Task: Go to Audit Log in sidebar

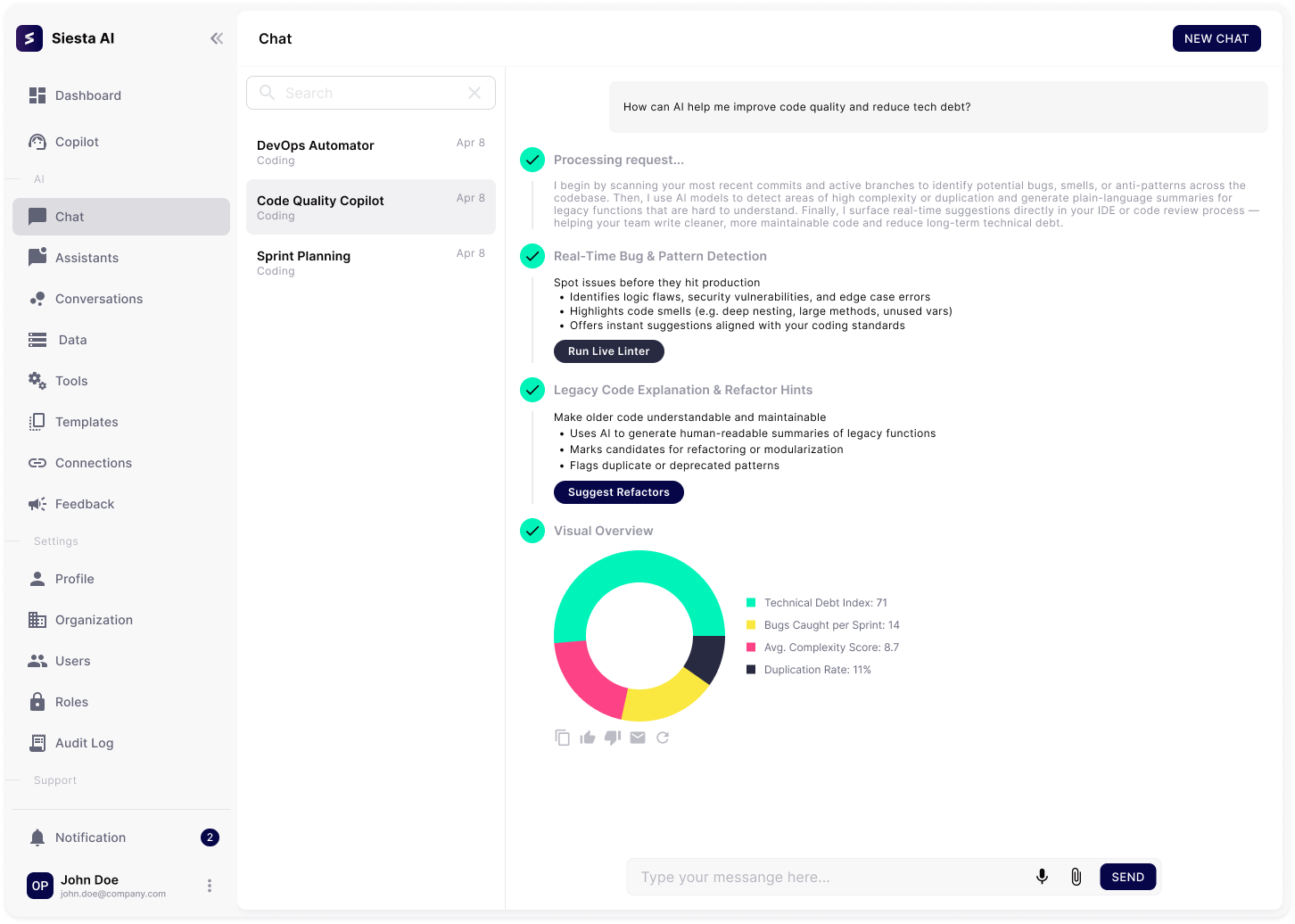Action: point(84,743)
